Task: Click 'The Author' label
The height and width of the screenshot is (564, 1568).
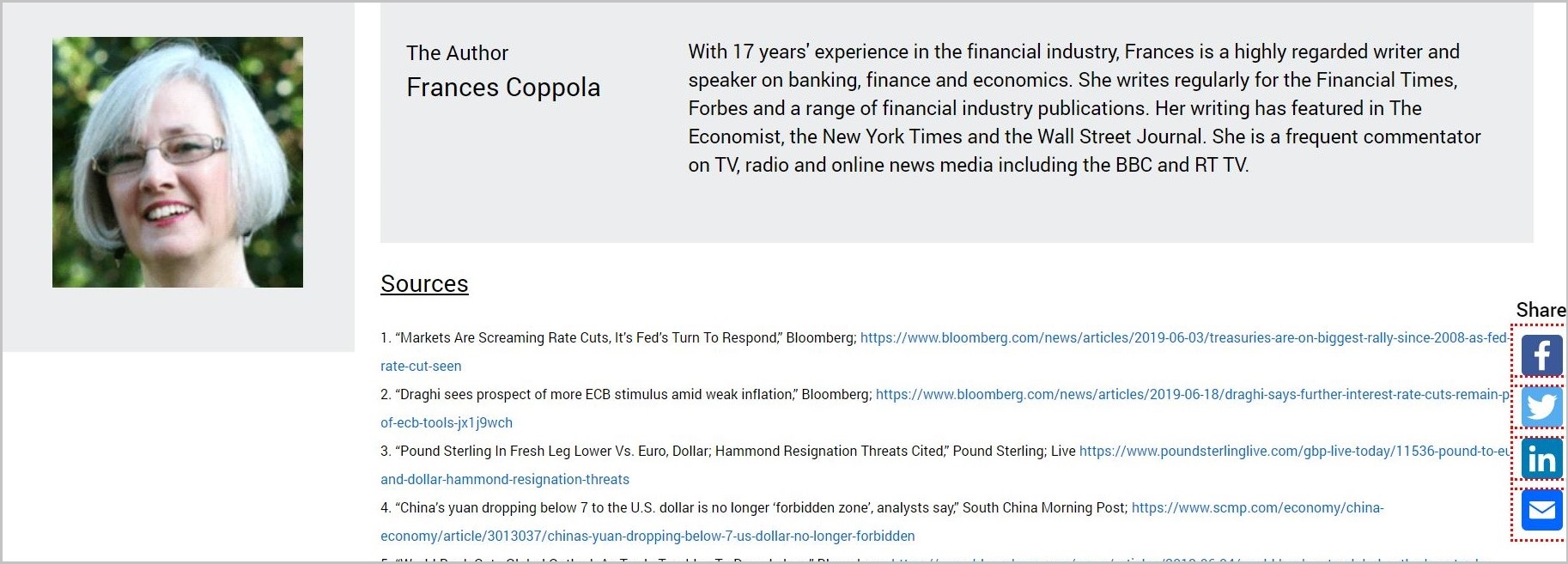Action: [457, 53]
